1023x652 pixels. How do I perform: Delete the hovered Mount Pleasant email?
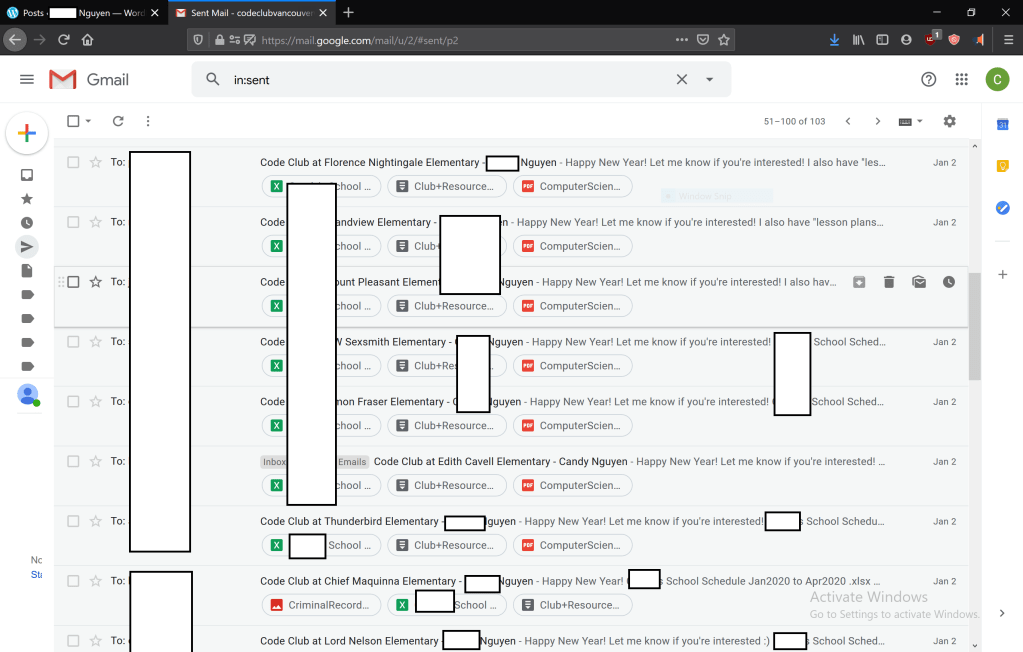pos(889,282)
